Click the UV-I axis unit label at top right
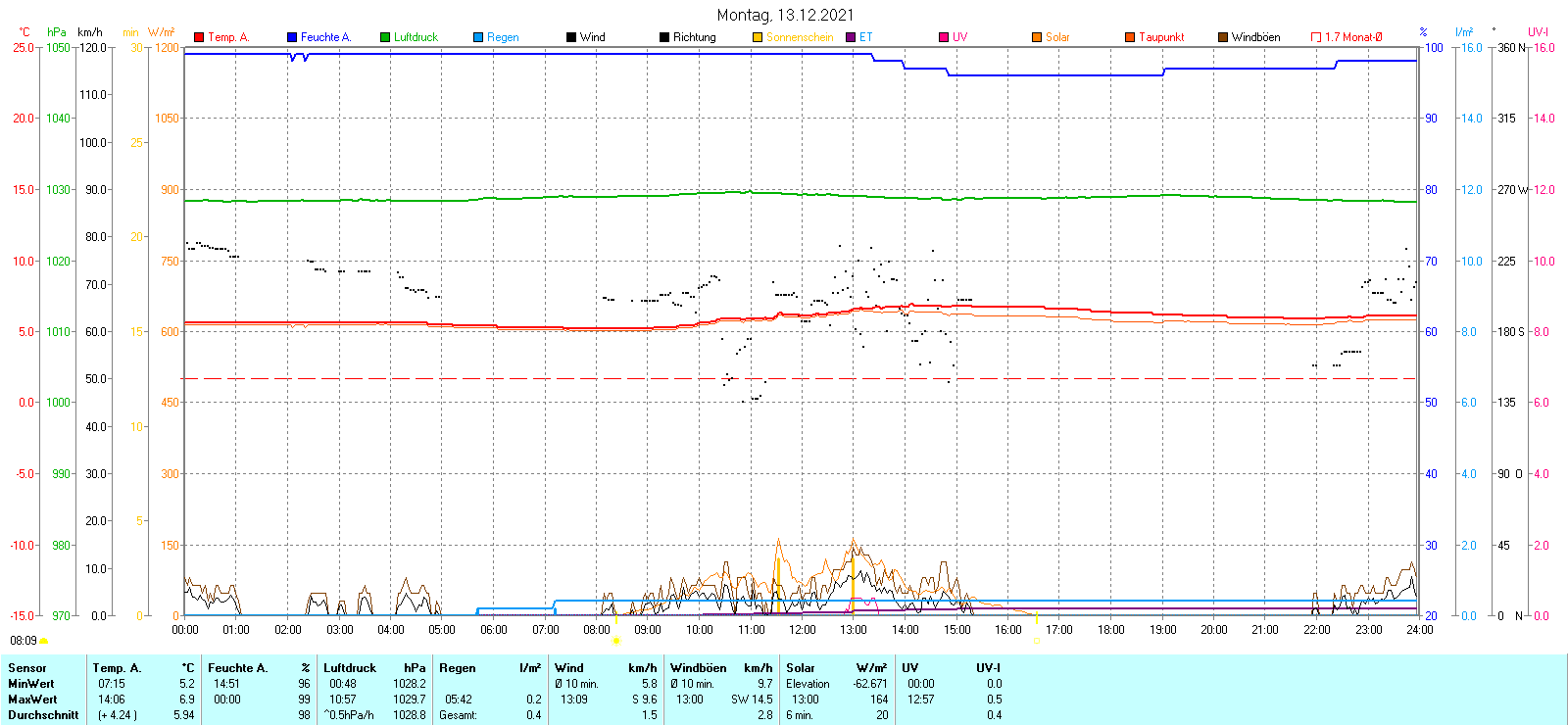Screen dimensions: 1568x725 (x=1538, y=32)
